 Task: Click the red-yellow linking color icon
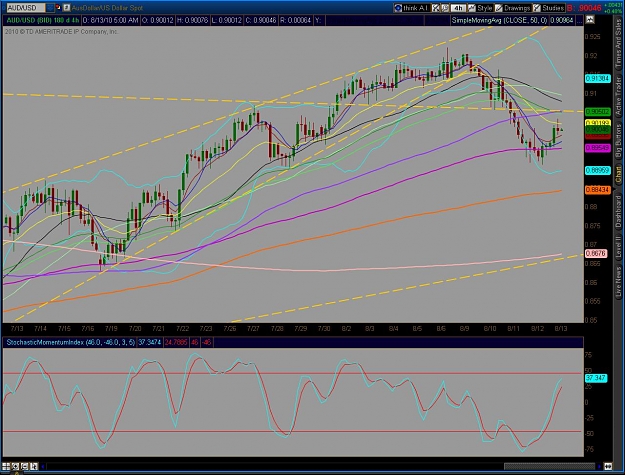[x=58, y=8]
